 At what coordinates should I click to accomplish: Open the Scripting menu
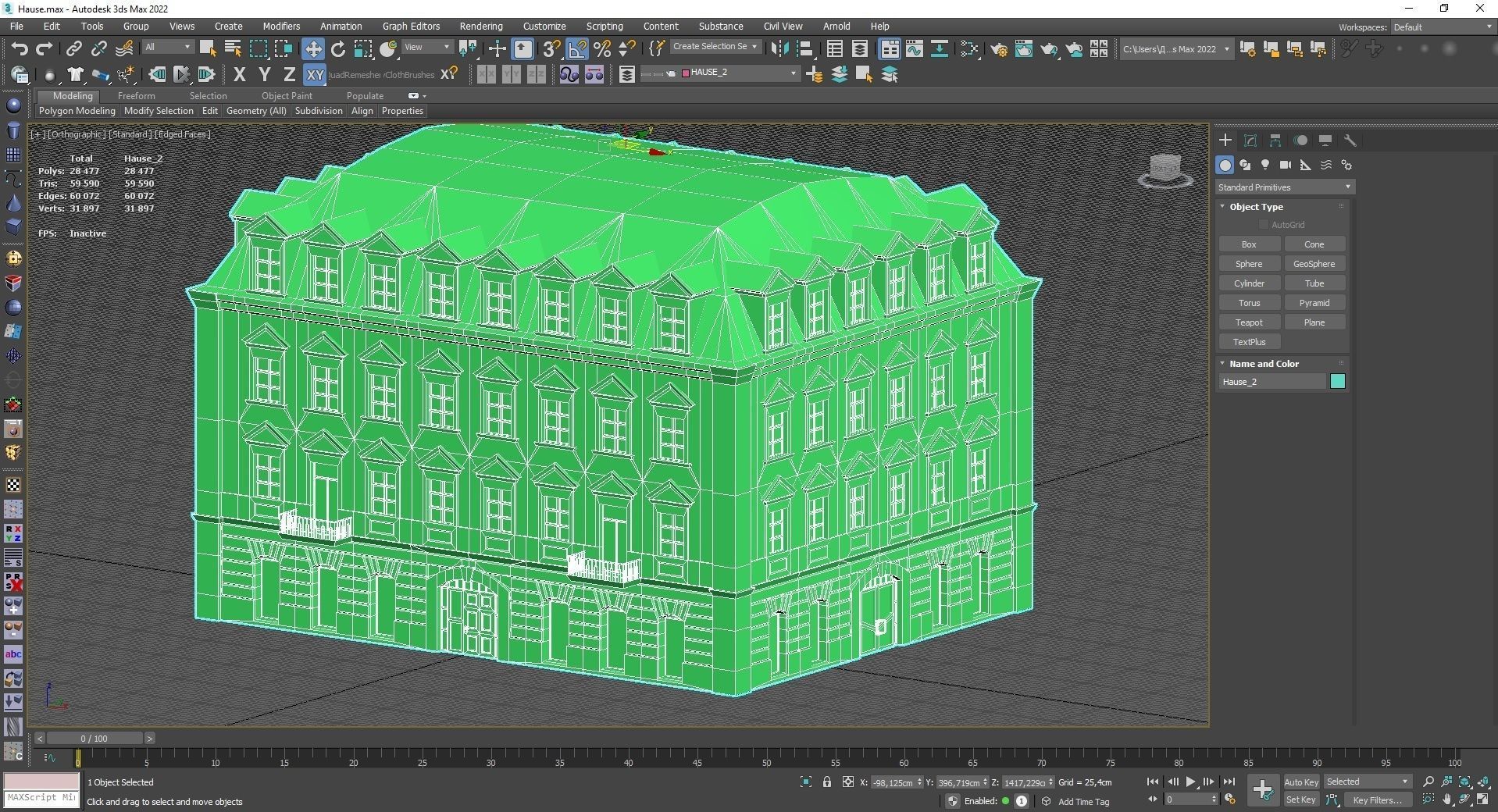coord(605,26)
